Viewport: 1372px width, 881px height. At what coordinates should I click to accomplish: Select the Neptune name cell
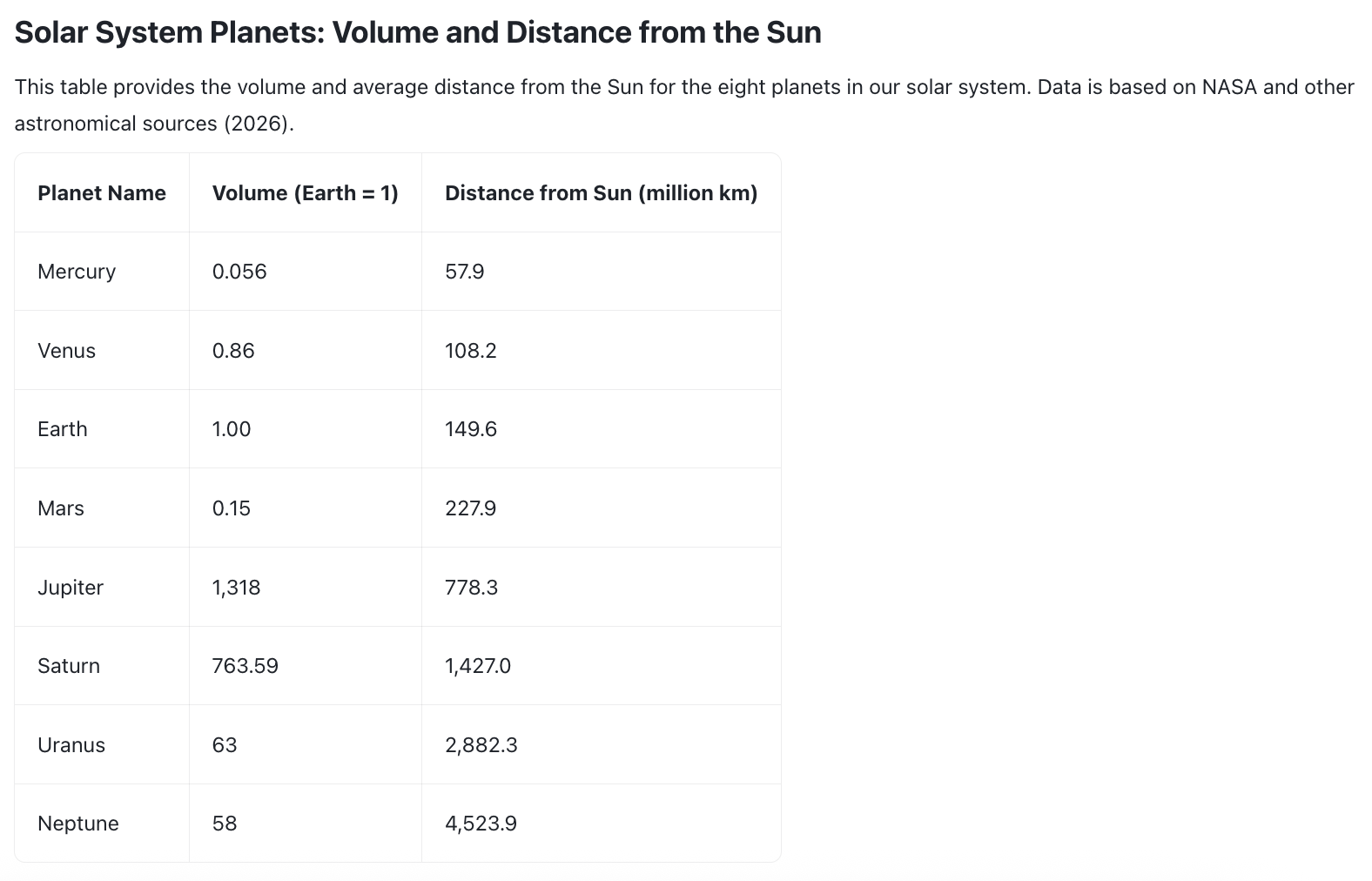(x=77, y=824)
